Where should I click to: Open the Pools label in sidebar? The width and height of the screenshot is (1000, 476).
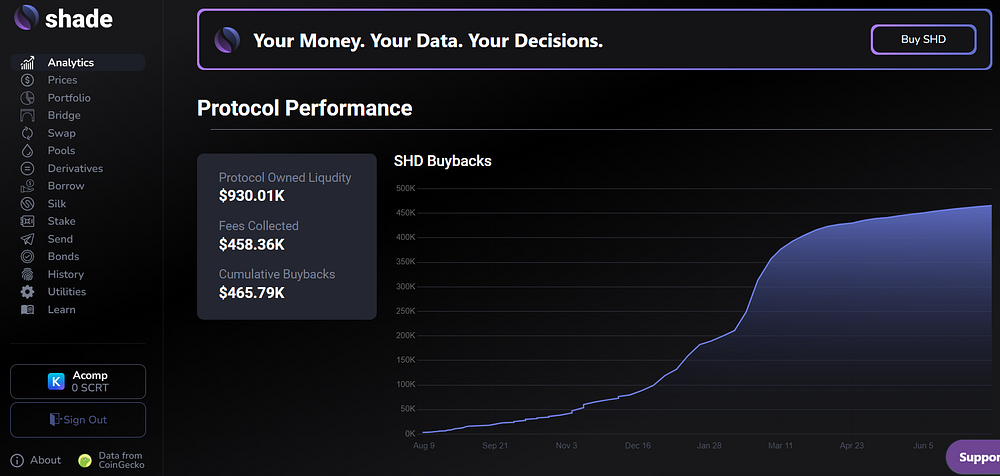[x=61, y=151]
